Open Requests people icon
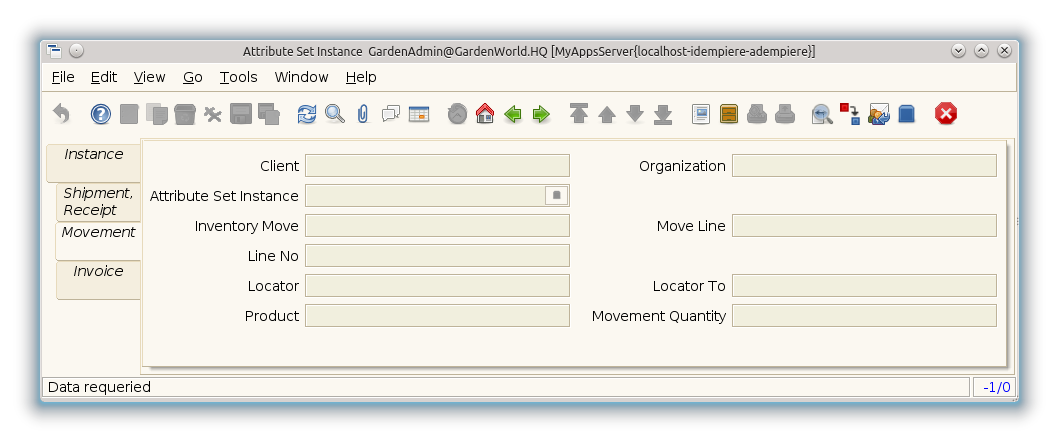The image size is (1059, 442). pos(879,114)
